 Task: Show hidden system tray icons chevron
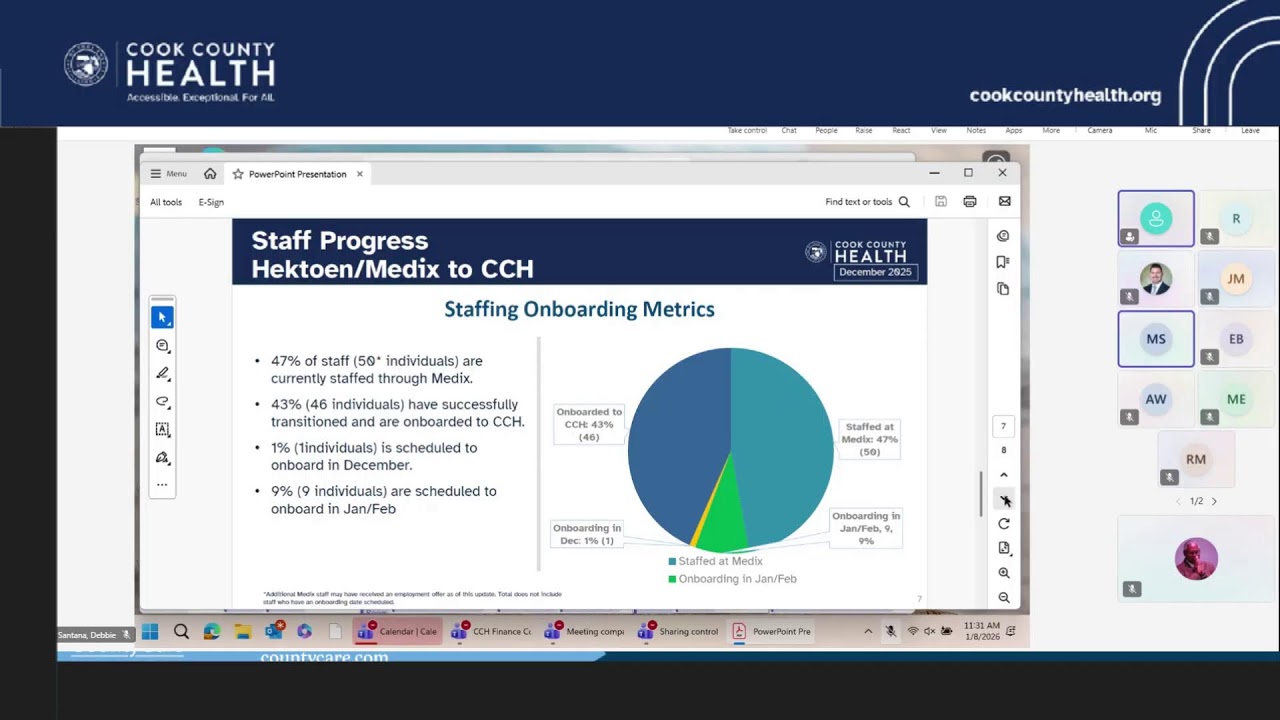867,631
